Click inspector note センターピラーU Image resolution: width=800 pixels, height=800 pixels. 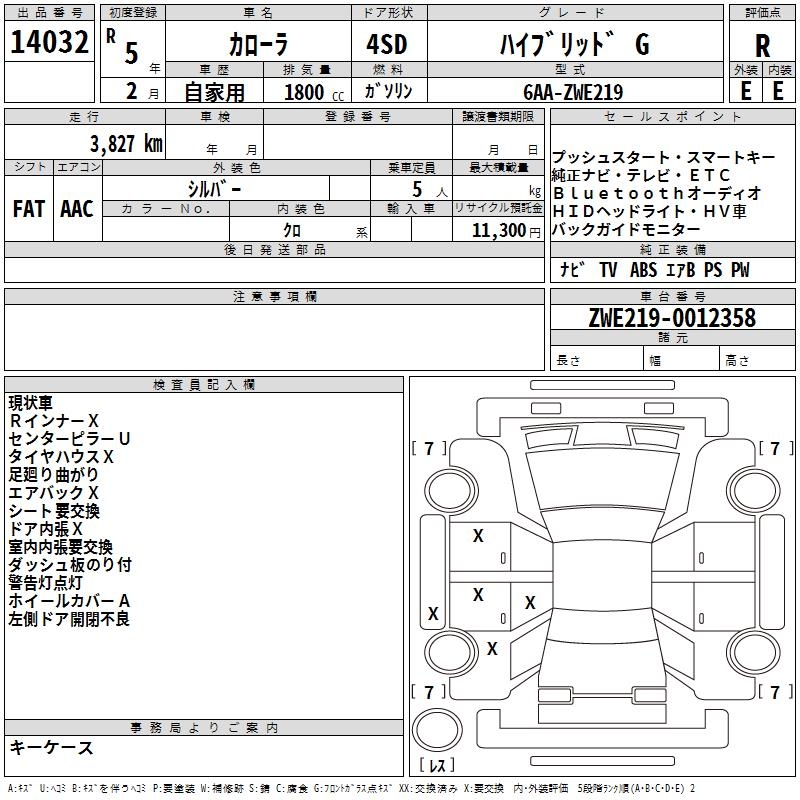pyautogui.click(x=69, y=439)
